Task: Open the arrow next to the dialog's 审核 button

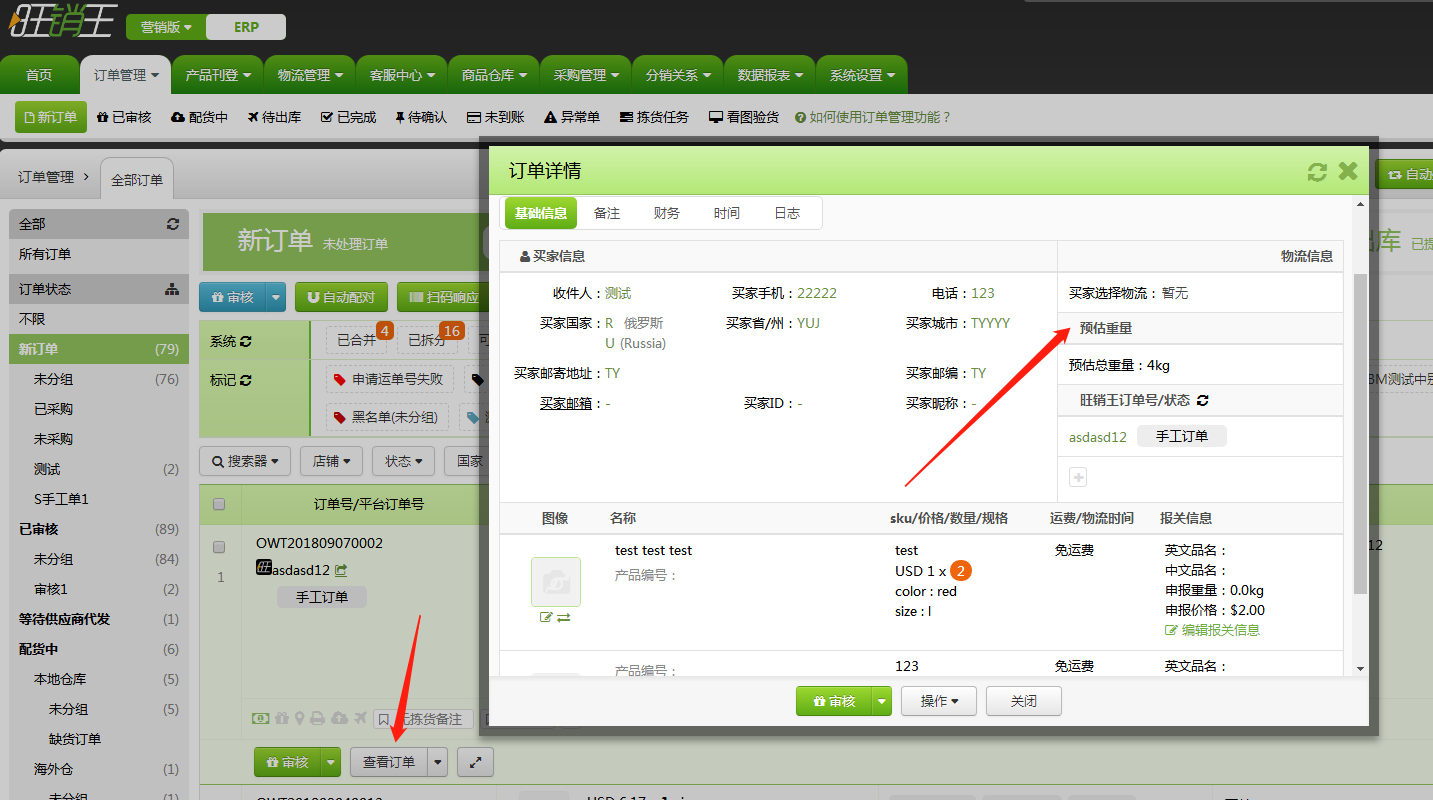Action: pyautogui.click(x=881, y=702)
